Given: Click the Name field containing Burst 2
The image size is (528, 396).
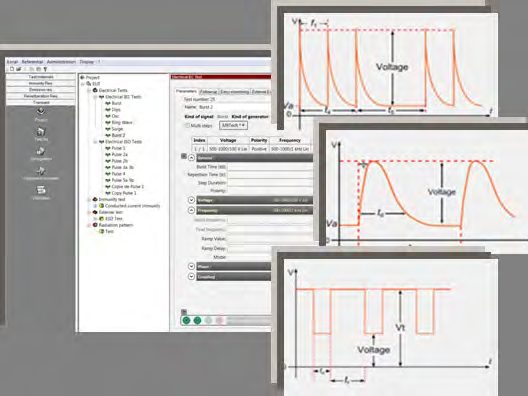Looking at the screenshot, I should [x=235, y=107].
